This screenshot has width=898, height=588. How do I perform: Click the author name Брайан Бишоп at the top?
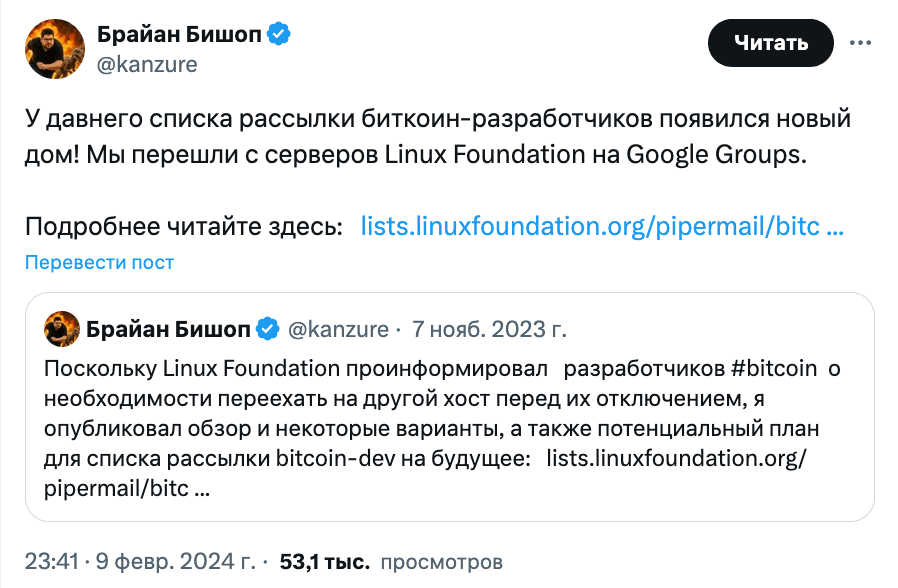179,34
